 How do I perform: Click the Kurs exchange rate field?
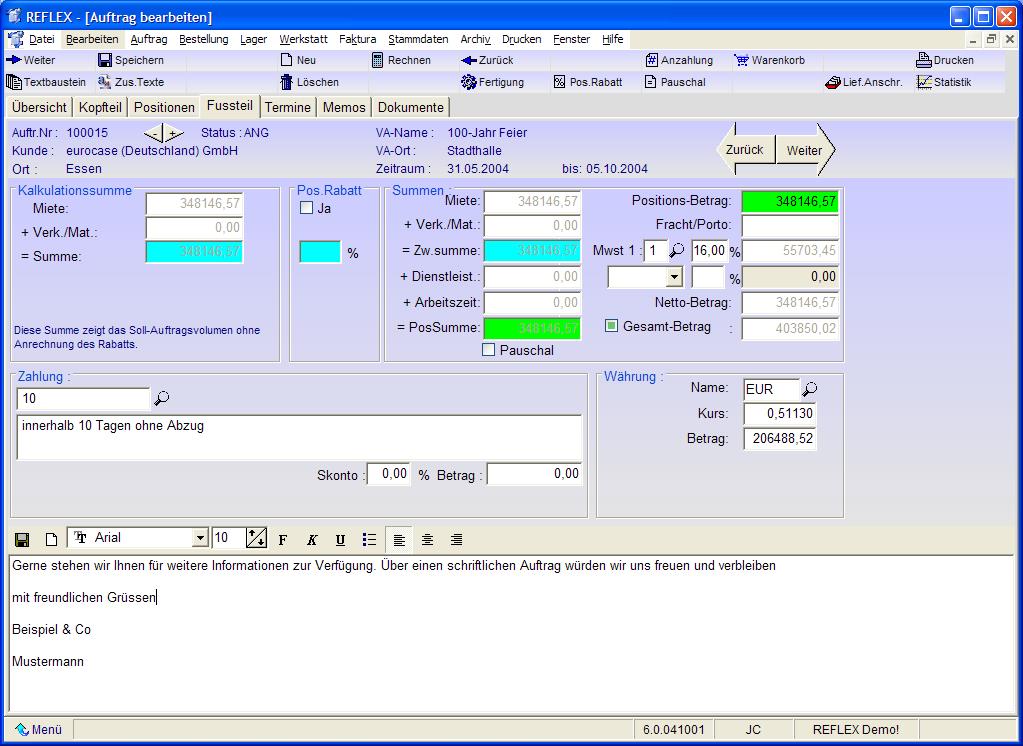(x=780, y=413)
